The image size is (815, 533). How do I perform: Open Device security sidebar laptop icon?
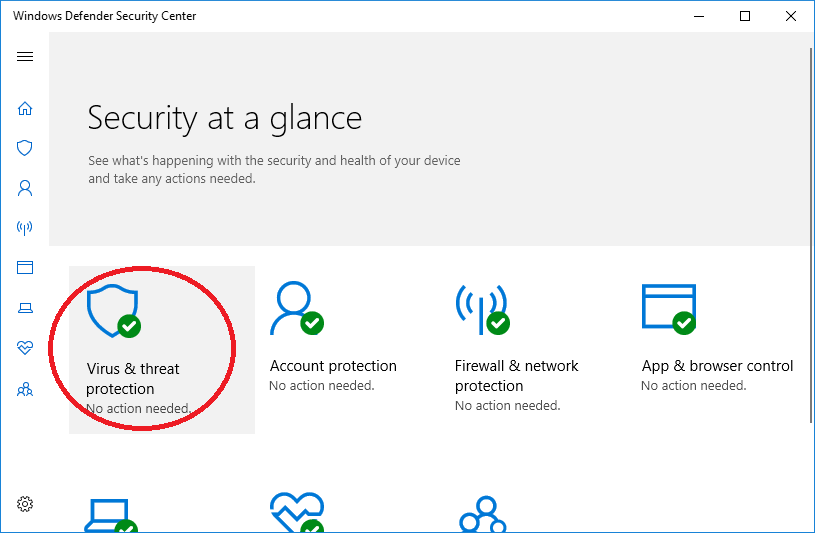point(25,308)
